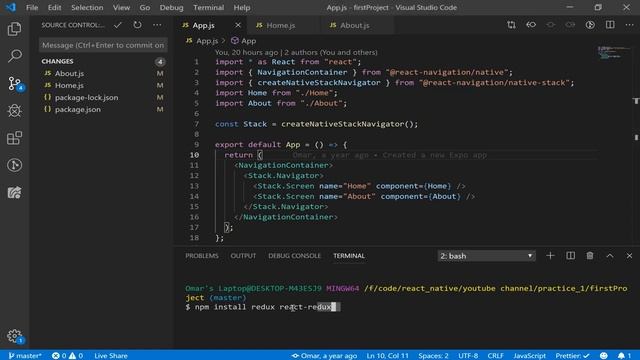Click the master branch in status bar
This screenshot has height=360, width=640.
pyautogui.click(x=25, y=356)
